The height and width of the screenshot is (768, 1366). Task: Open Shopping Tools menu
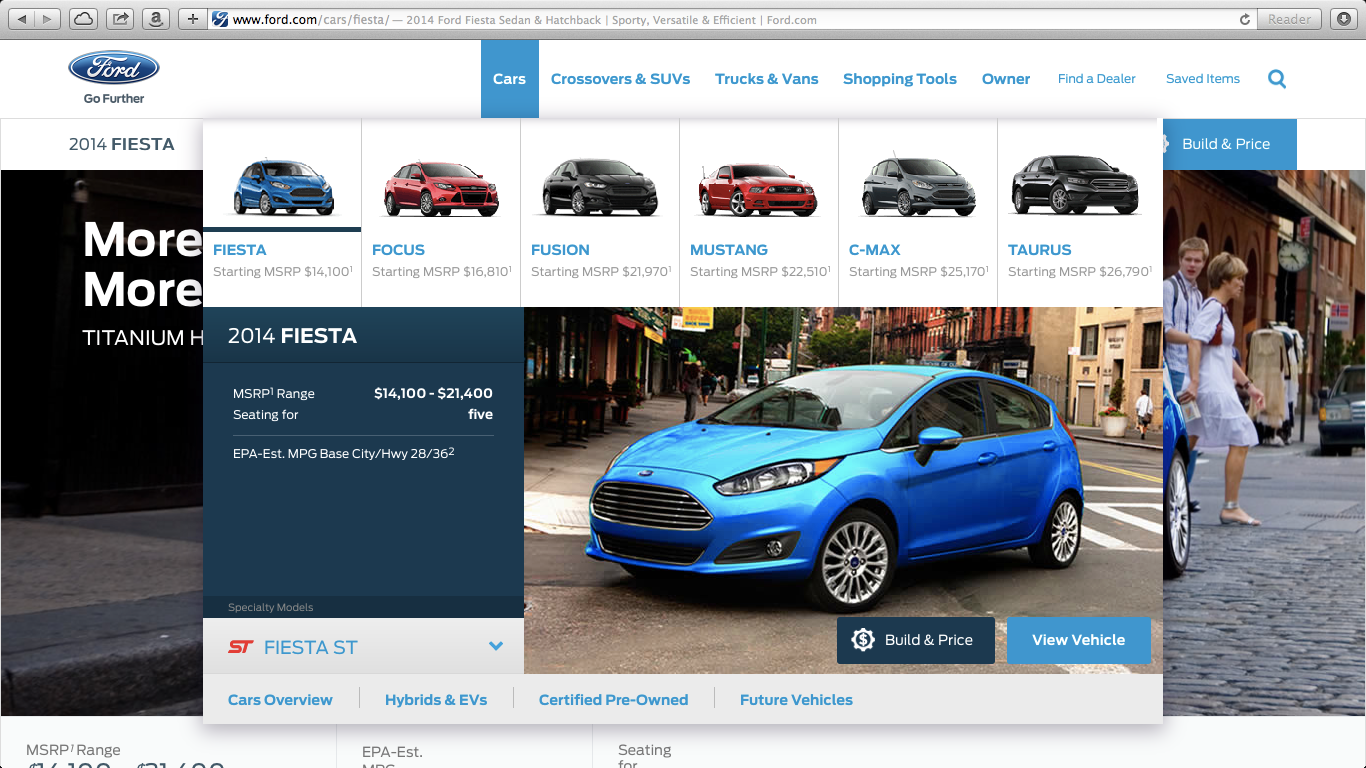coord(900,79)
